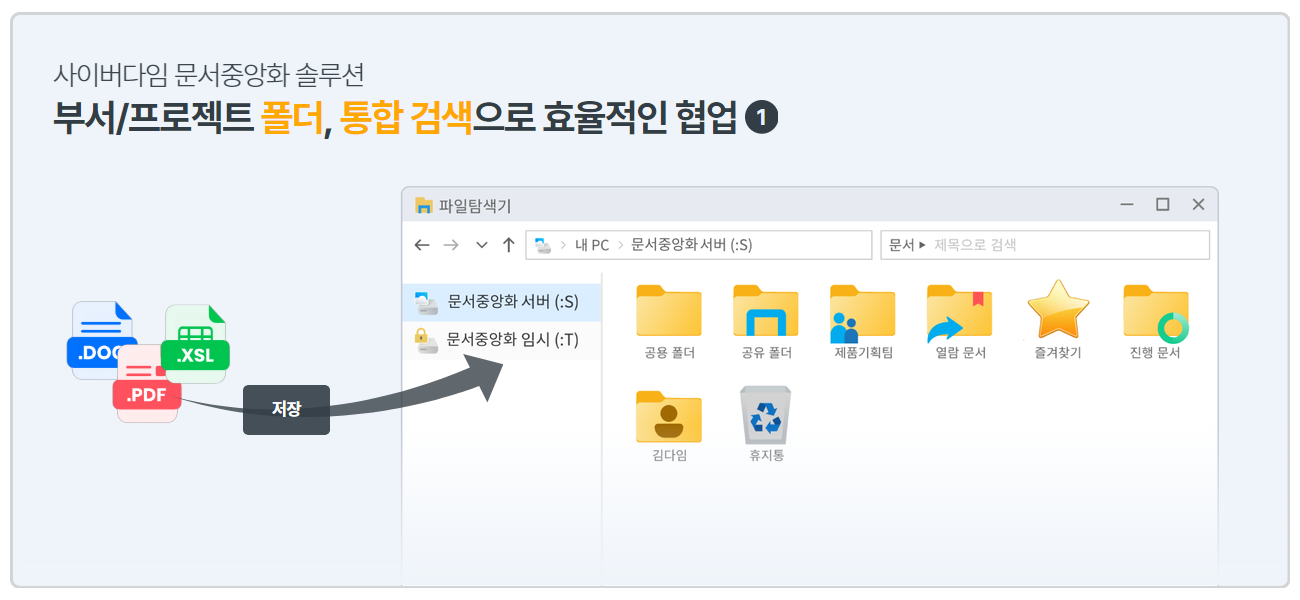
Task: Select 문서중앙화 서버 (:S) drive in sidebar
Action: pos(502,301)
